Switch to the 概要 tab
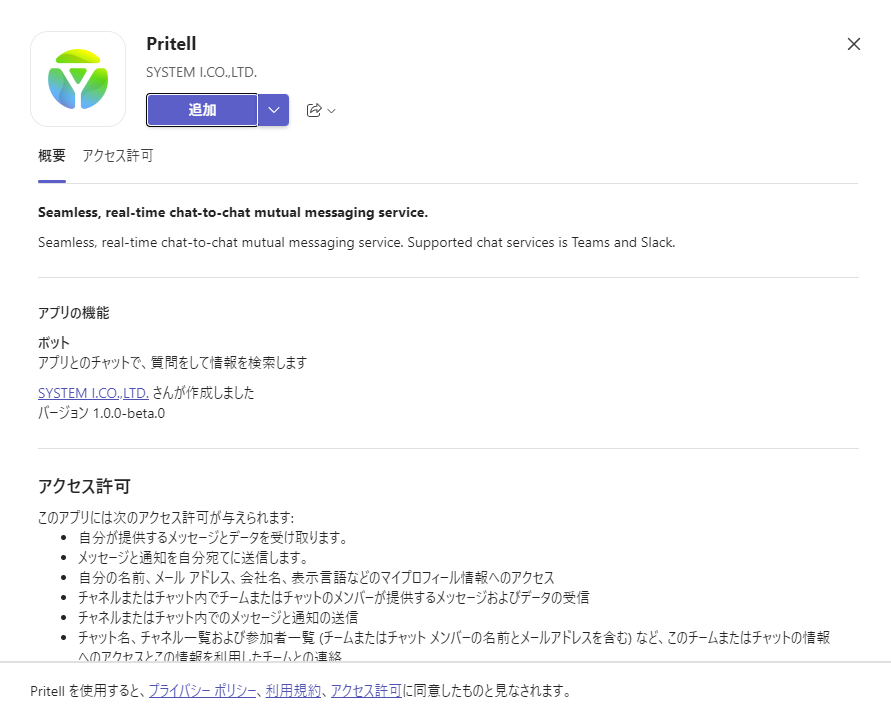The width and height of the screenshot is (891, 711). coord(52,156)
